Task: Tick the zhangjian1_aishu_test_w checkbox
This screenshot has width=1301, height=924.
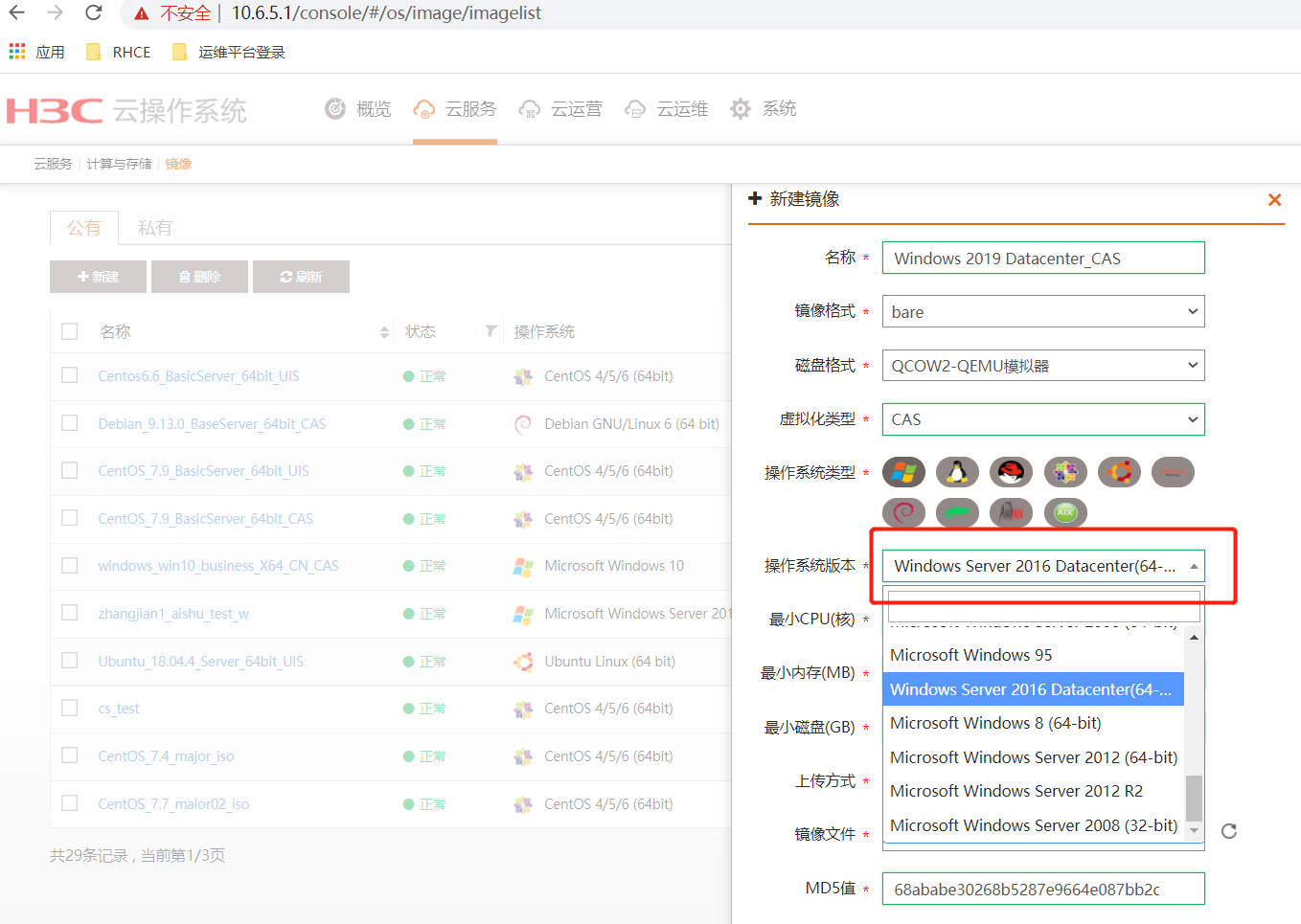Action: click(x=70, y=613)
